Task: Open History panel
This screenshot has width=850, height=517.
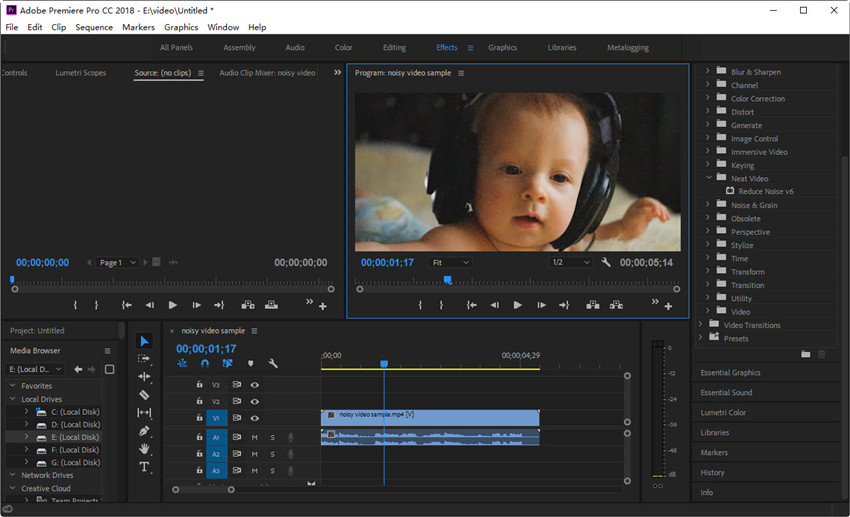Action: coord(712,473)
